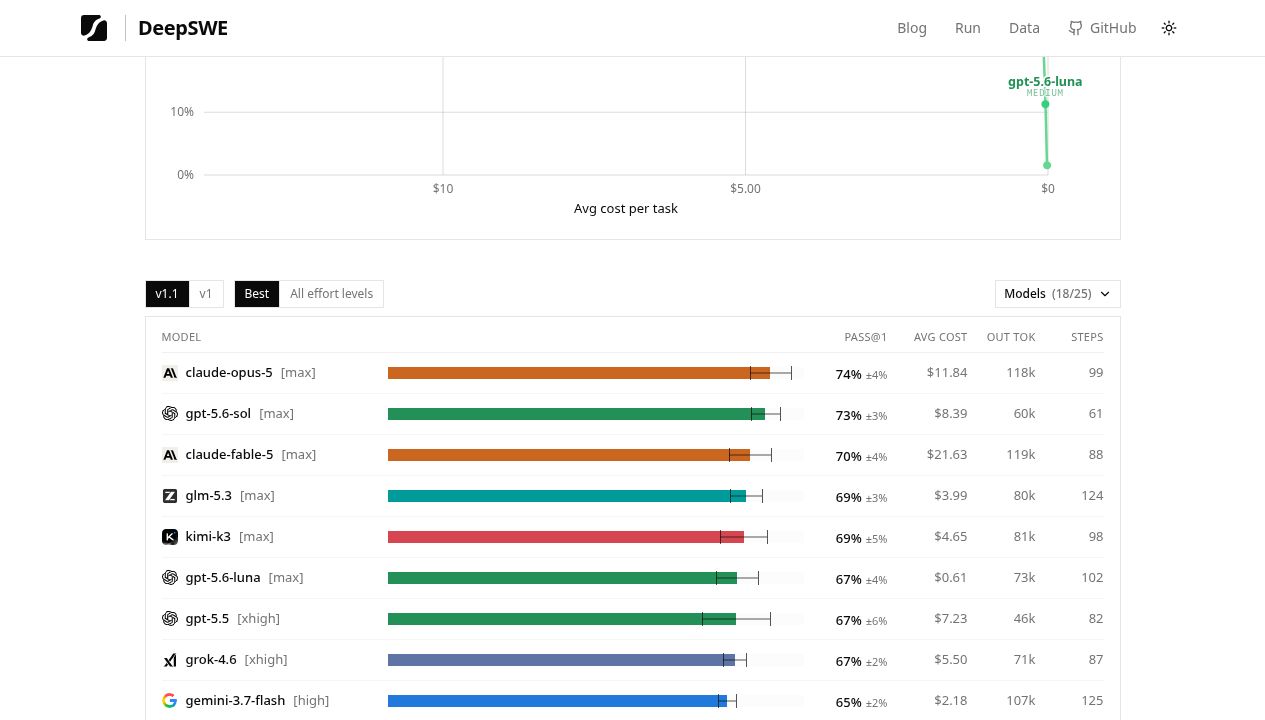This screenshot has width=1265, height=720.
Task: Open the Blog nav item
Action: point(912,28)
